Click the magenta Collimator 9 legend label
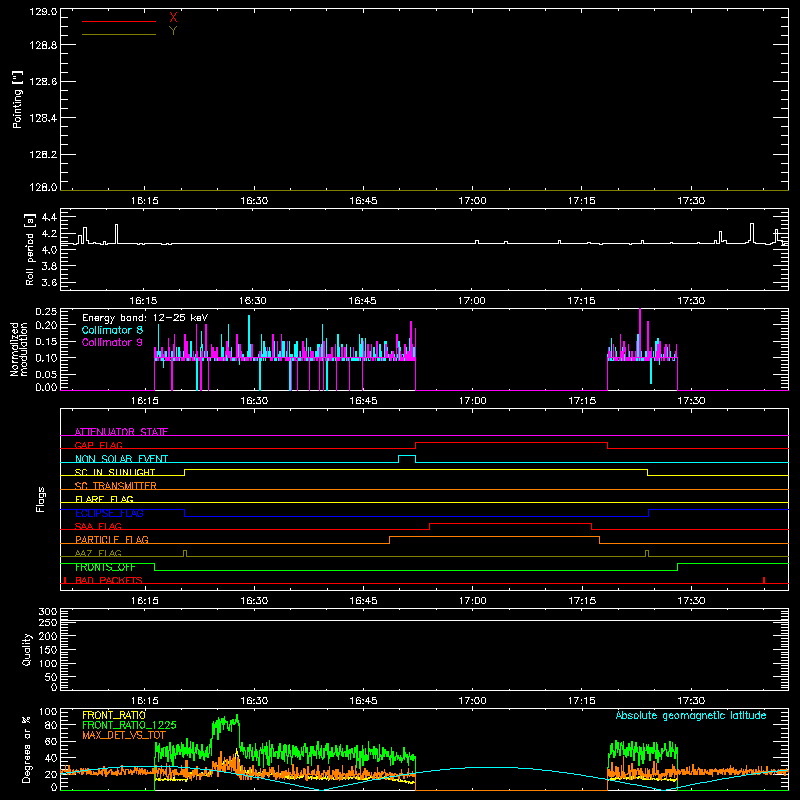 112,342
